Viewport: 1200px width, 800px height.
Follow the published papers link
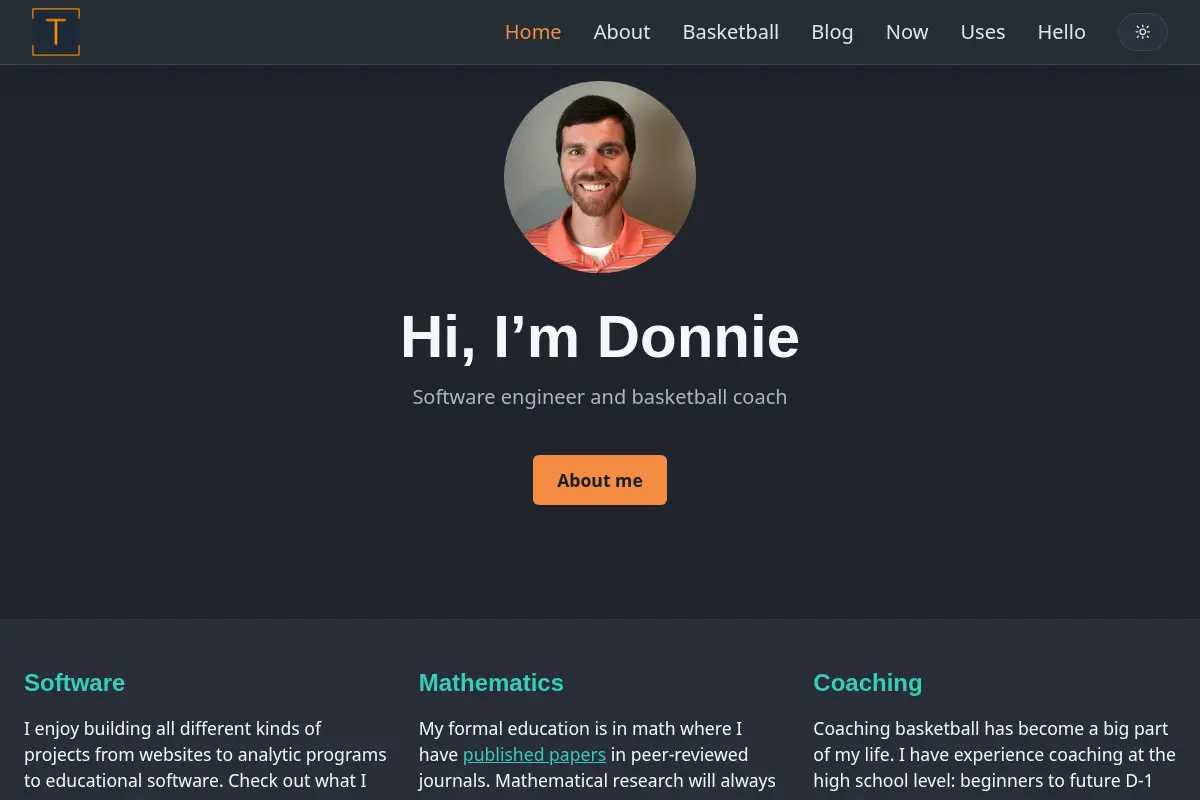[534, 754]
